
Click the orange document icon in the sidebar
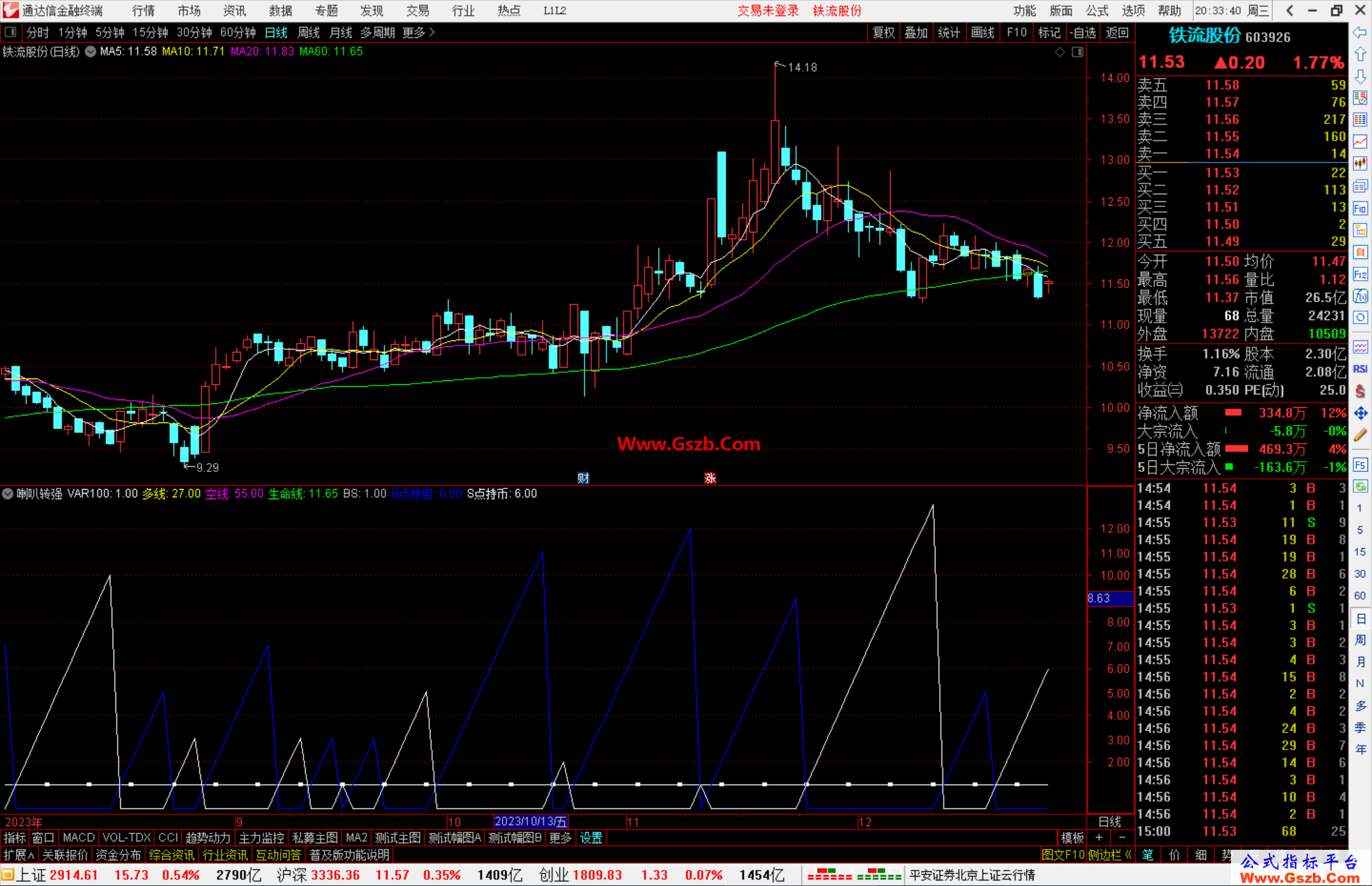click(1360, 252)
